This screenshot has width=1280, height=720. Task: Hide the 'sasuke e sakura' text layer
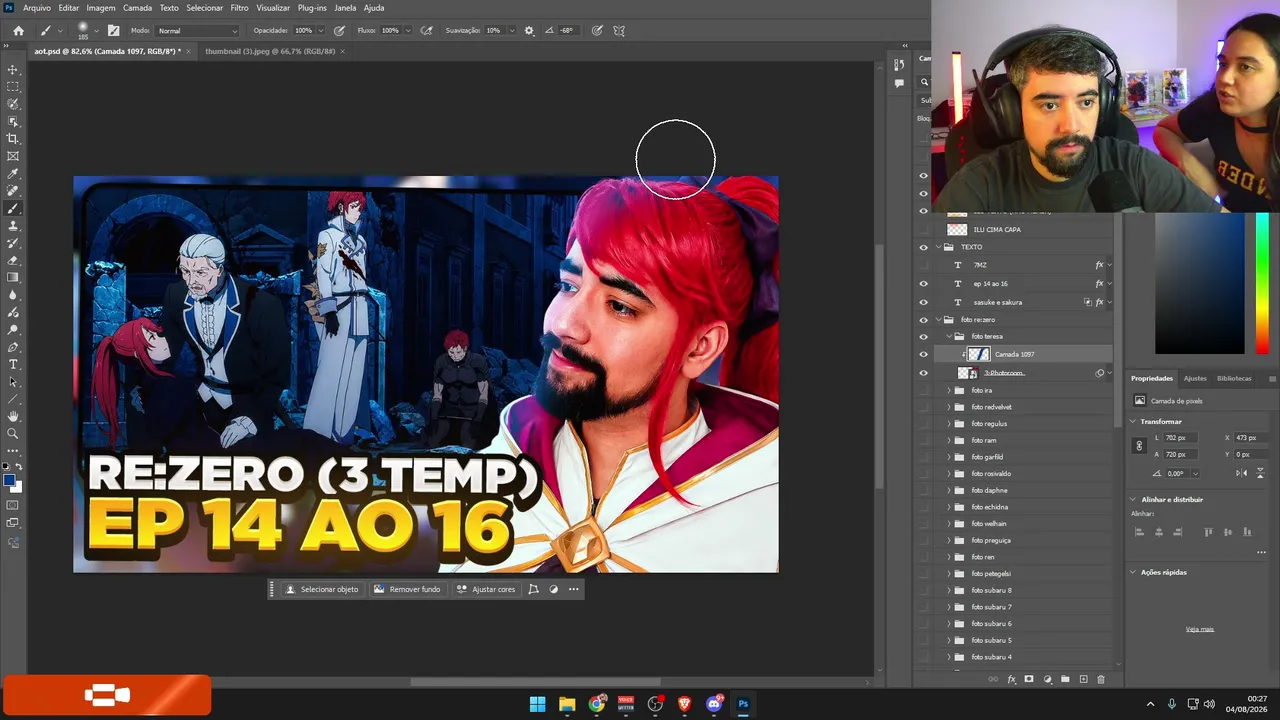[x=923, y=302]
